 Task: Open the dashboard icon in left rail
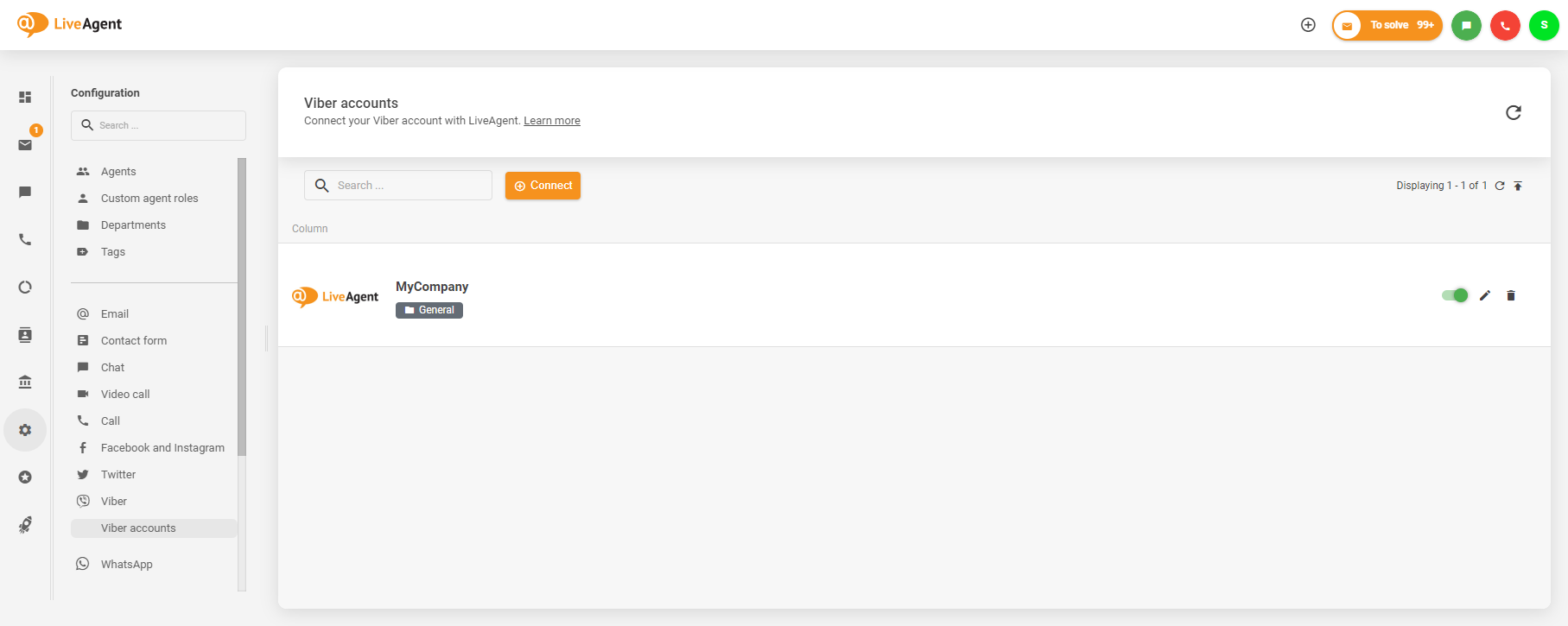[25, 98]
